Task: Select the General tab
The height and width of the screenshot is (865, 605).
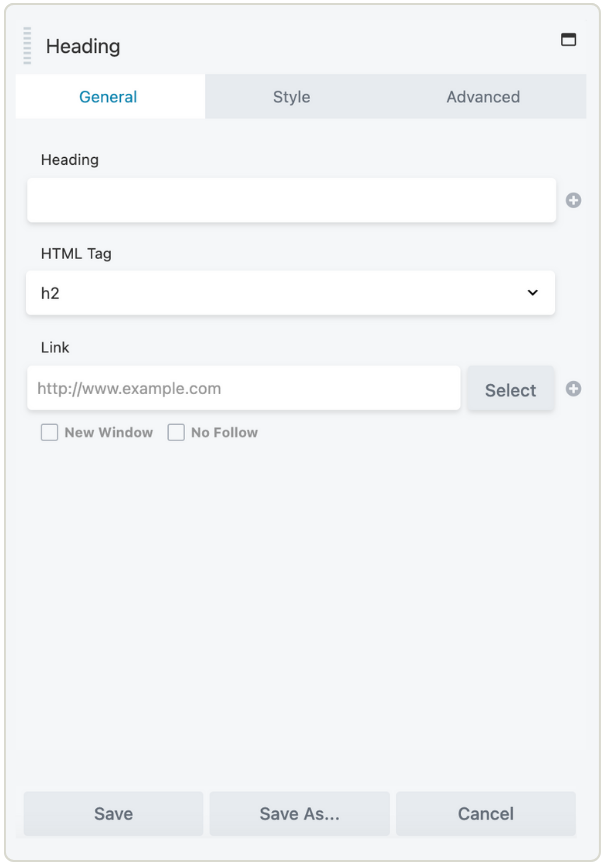Action: [x=109, y=96]
